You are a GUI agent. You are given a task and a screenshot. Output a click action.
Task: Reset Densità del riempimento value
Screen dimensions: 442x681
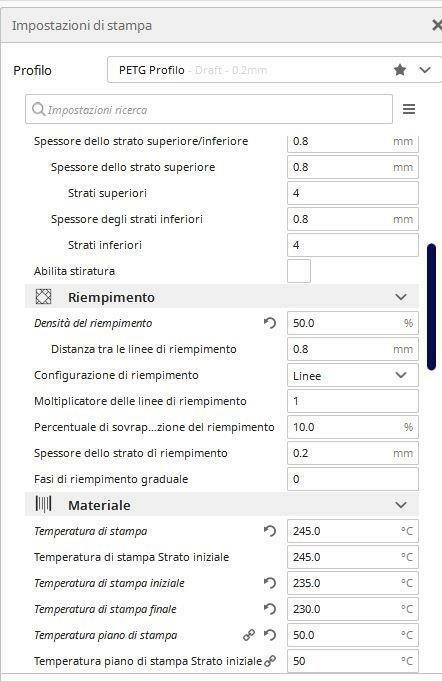pyautogui.click(x=270, y=323)
